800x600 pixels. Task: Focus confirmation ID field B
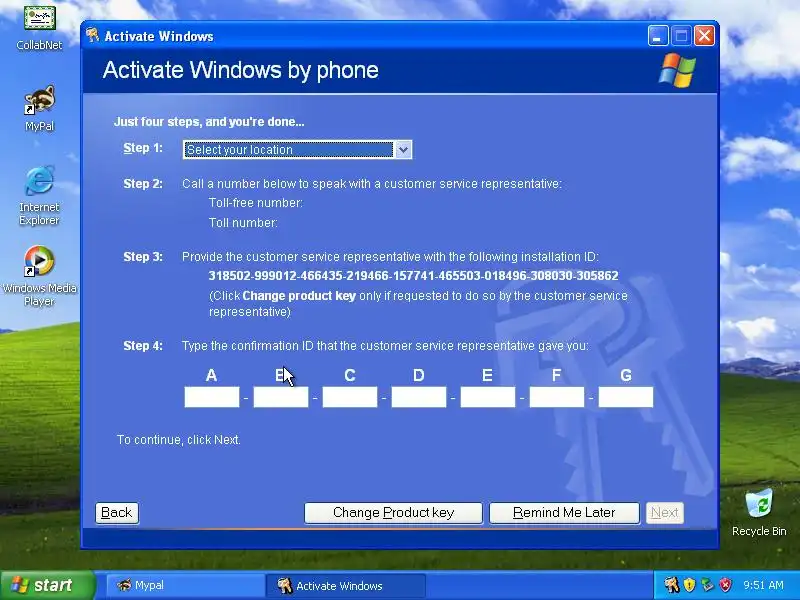click(281, 397)
